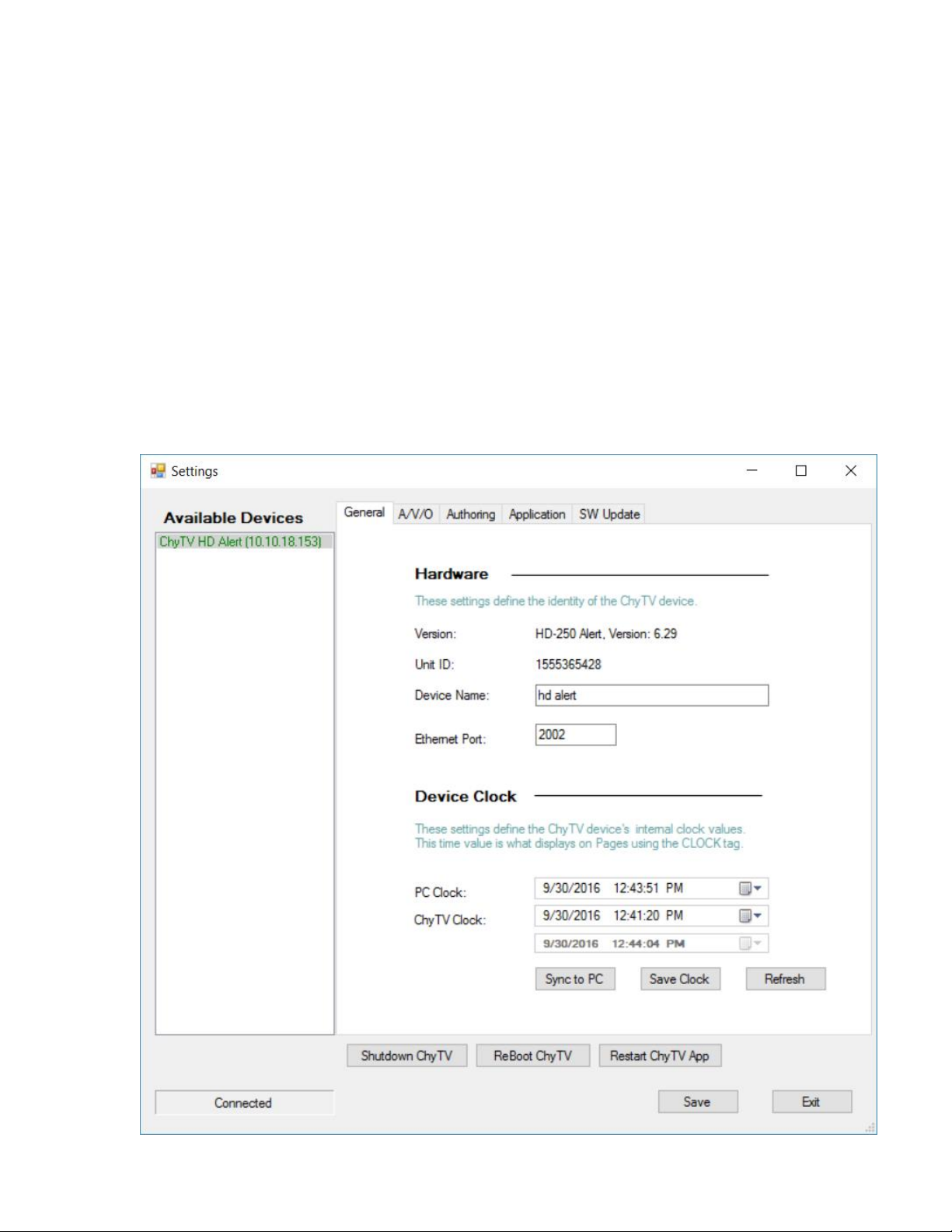The image size is (952, 1232).
Task: Click the Ethernet Port input field
Action: pyautogui.click(x=575, y=735)
